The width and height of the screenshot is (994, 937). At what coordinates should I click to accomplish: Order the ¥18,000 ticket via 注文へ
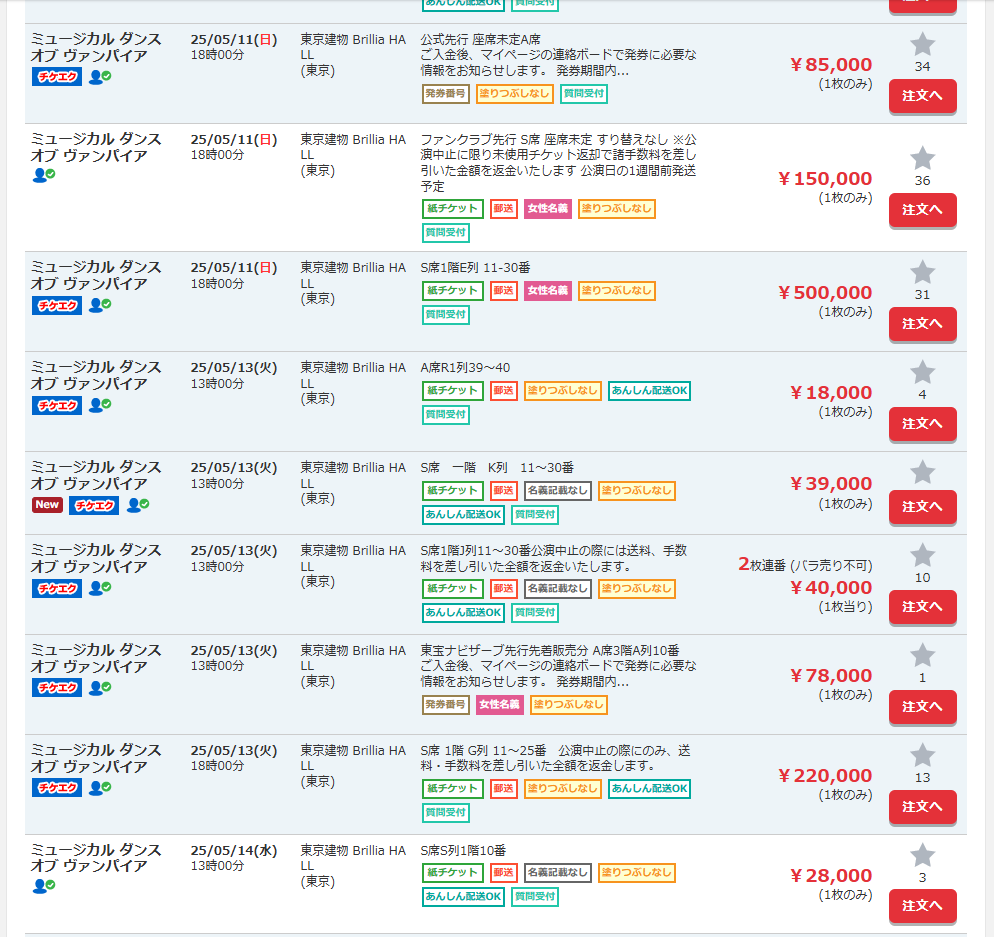coord(922,424)
